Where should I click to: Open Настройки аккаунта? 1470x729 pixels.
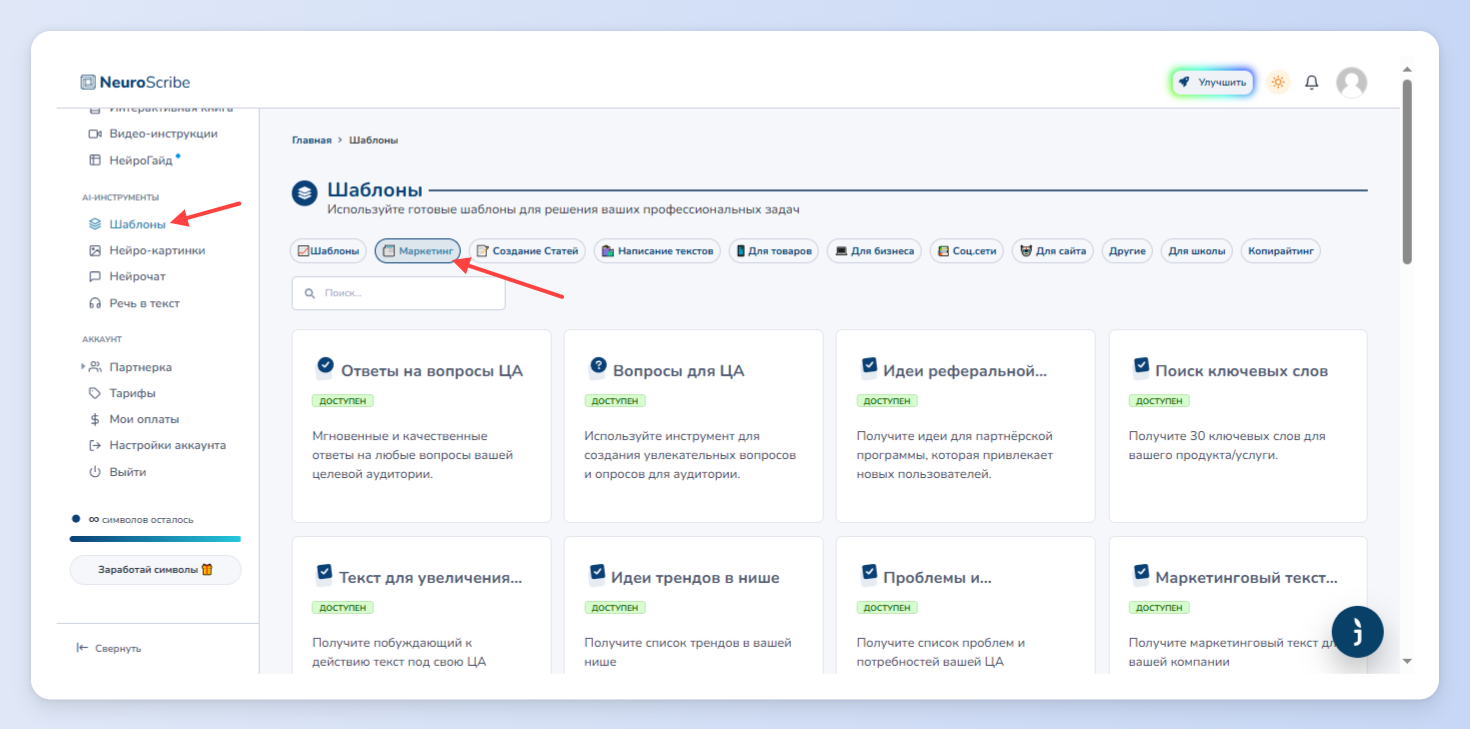coord(167,445)
